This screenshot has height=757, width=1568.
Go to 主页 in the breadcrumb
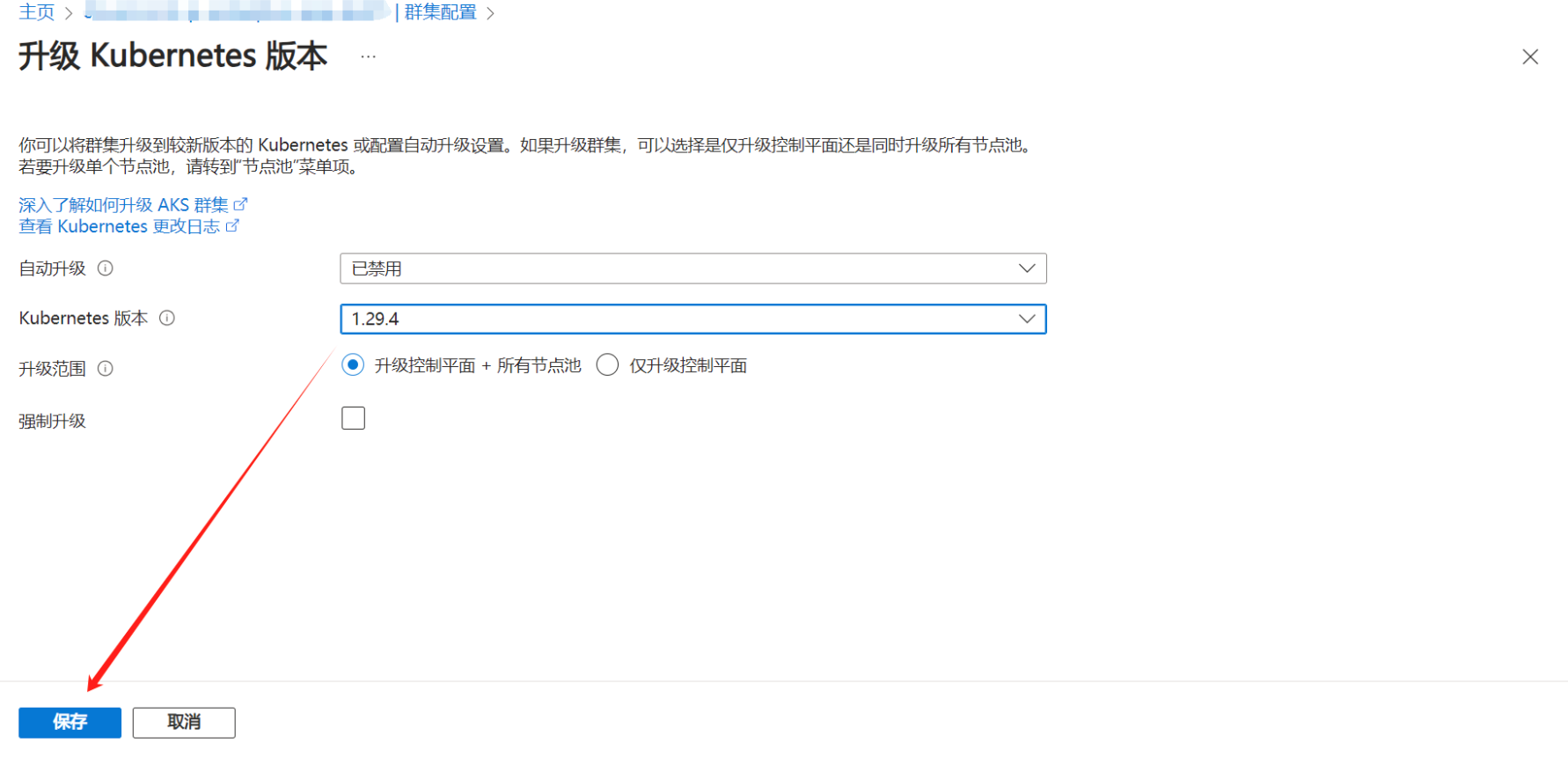click(x=37, y=12)
